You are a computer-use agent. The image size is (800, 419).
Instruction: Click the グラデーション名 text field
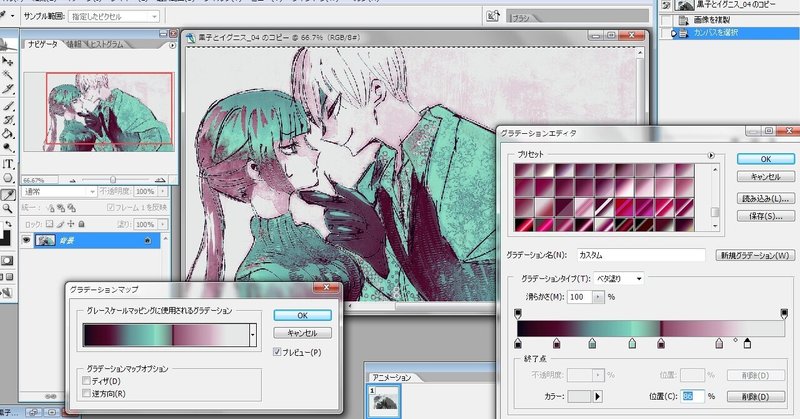(x=641, y=255)
